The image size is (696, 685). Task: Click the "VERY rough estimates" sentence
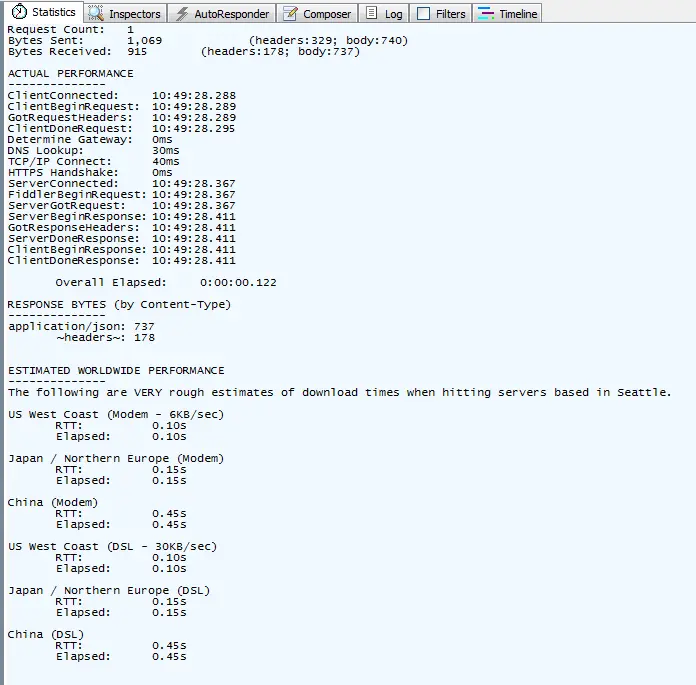(x=340, y=392)
